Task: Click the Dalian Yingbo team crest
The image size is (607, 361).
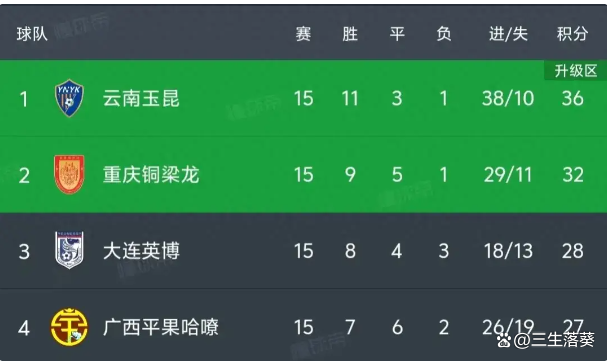Action: [x=69, y=250]
